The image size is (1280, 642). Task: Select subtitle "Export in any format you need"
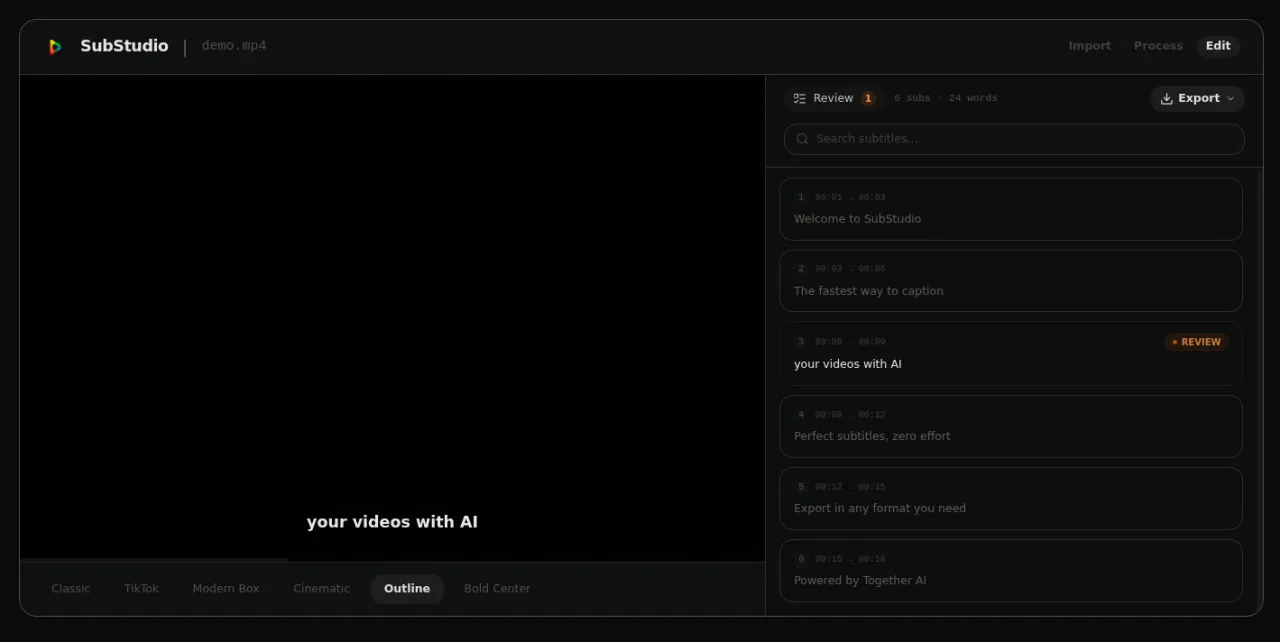[1011, 498]
